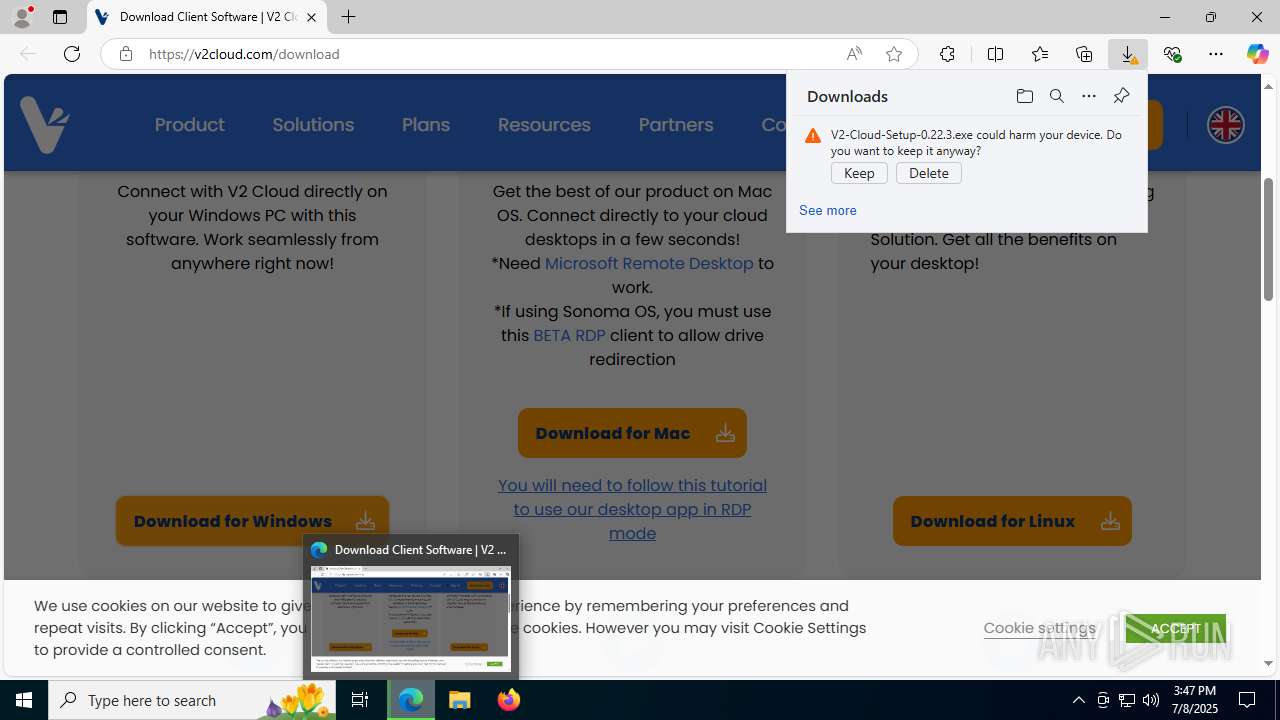
Task: Keep the V2-Cloud-Setup download
Action: [x=859, y=173]
